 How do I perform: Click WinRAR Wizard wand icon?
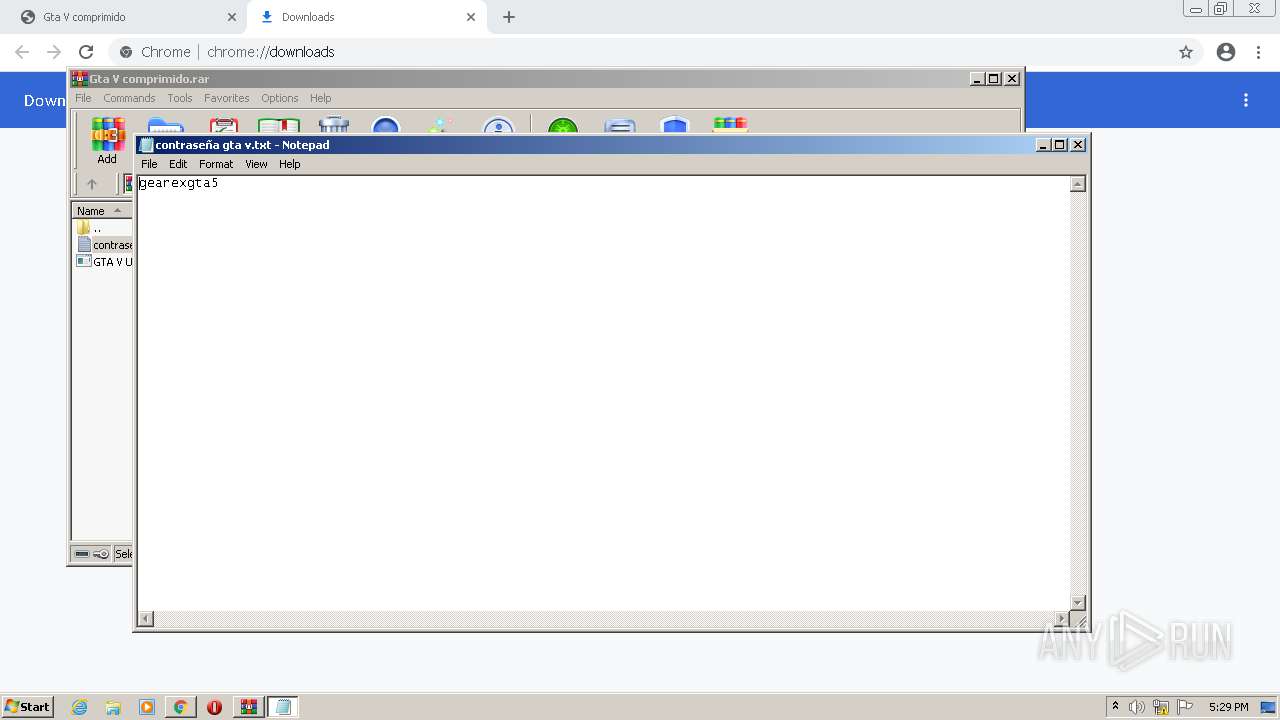(x=440, y=126)
